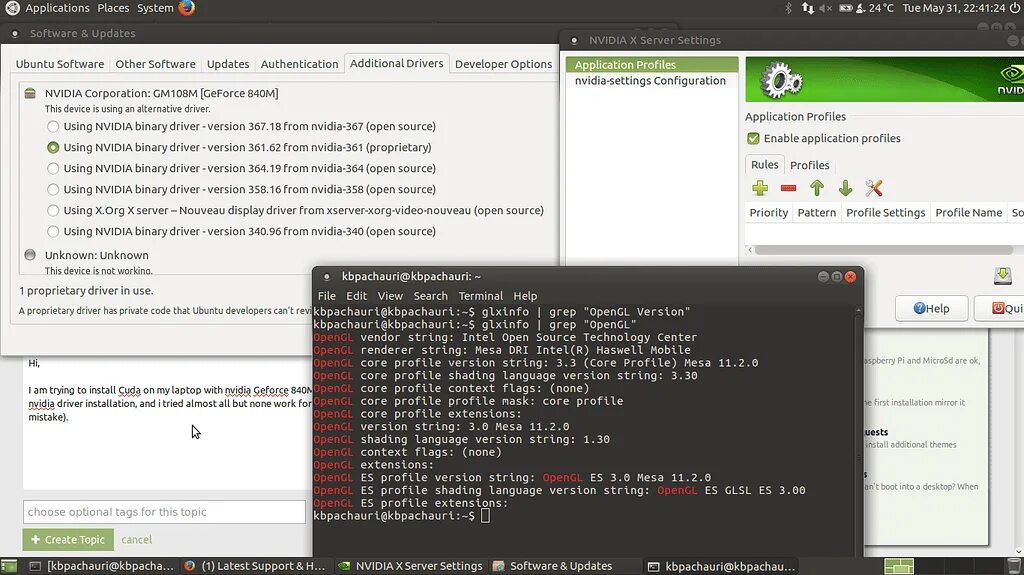Viewport: 1024px width, 575px height.
Task: Open Latest Support taskbar Firefox entry
Action: (x=255, y=566)
